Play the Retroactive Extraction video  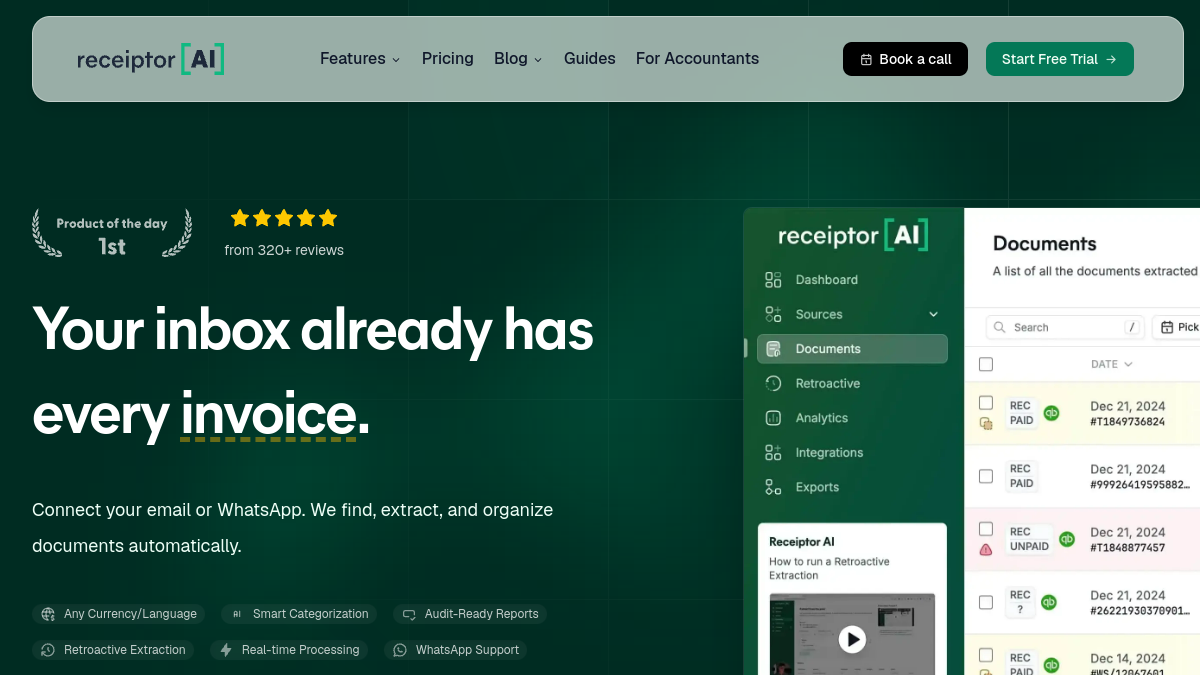[x=852, y=639]
